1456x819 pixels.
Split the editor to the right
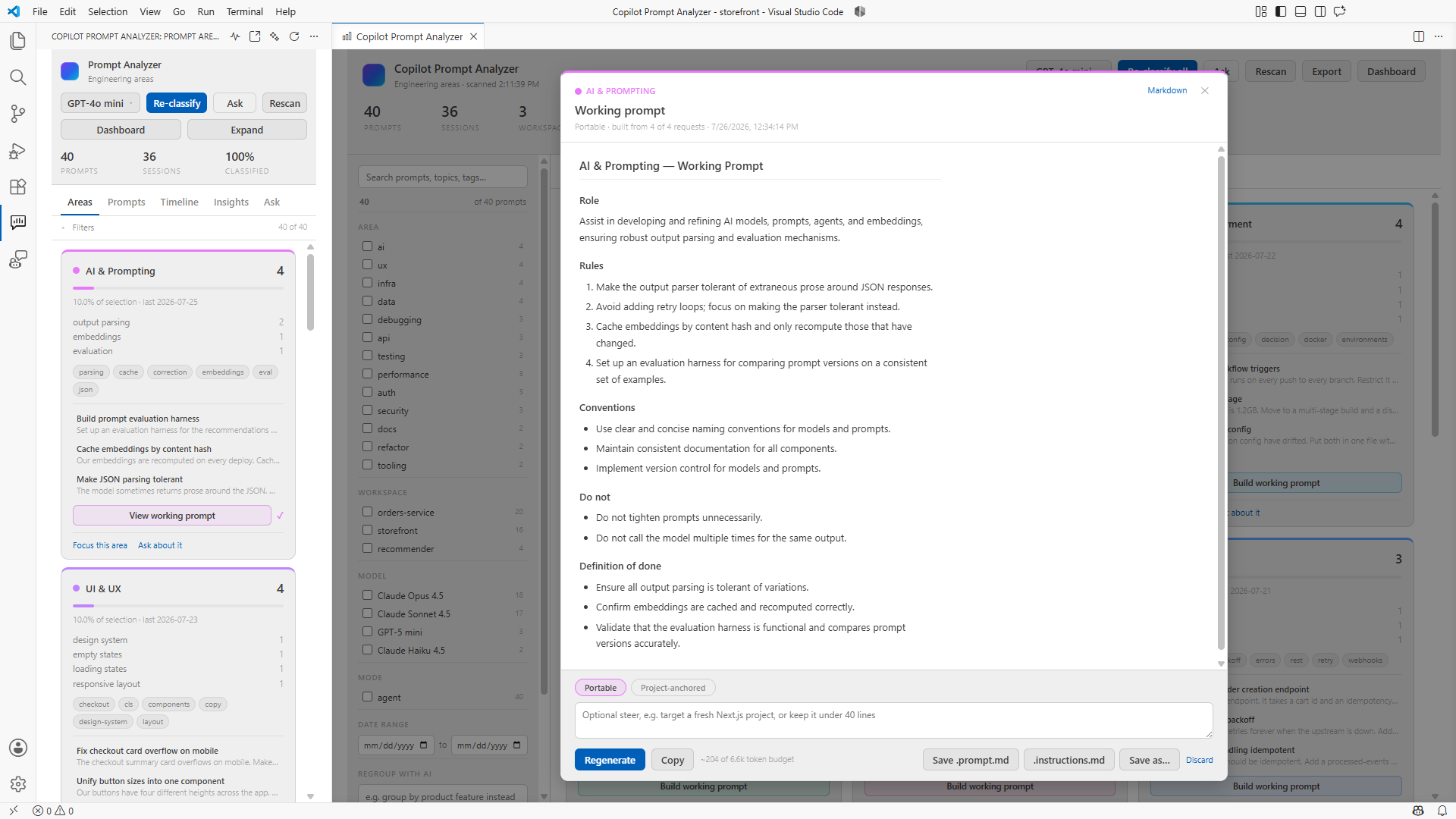click(1419, 36)
